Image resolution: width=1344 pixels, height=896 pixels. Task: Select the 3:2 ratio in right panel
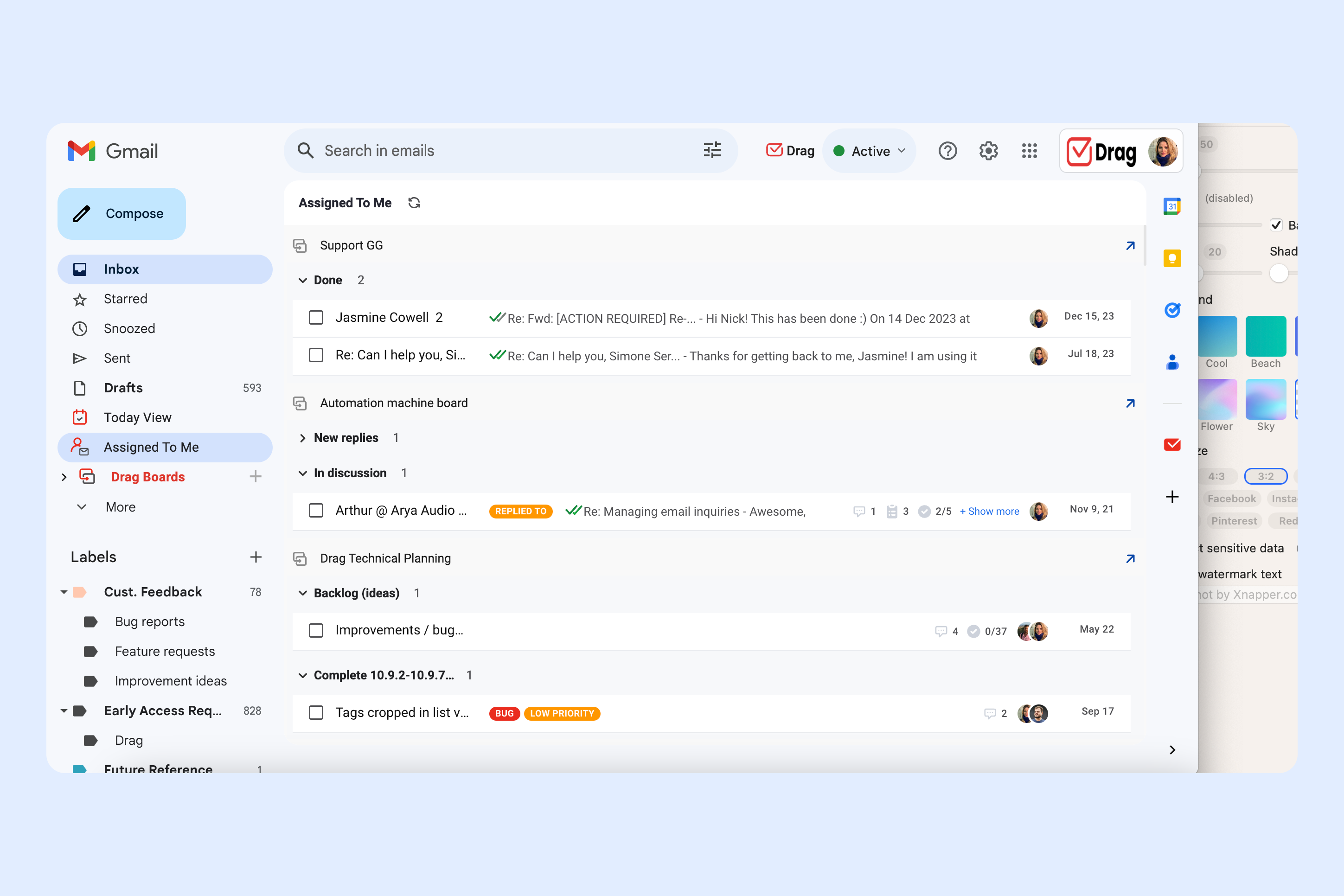[x=1265, y=476]
